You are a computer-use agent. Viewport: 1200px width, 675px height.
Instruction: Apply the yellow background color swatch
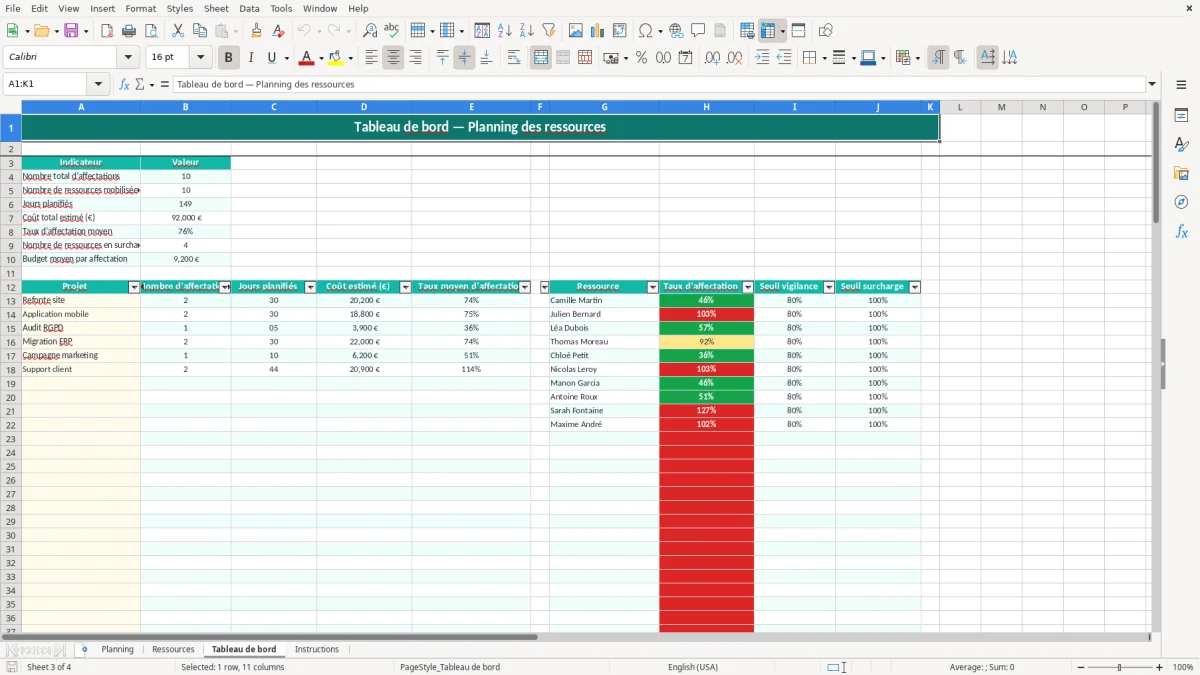pyautogui.click(x=336, y=58)
